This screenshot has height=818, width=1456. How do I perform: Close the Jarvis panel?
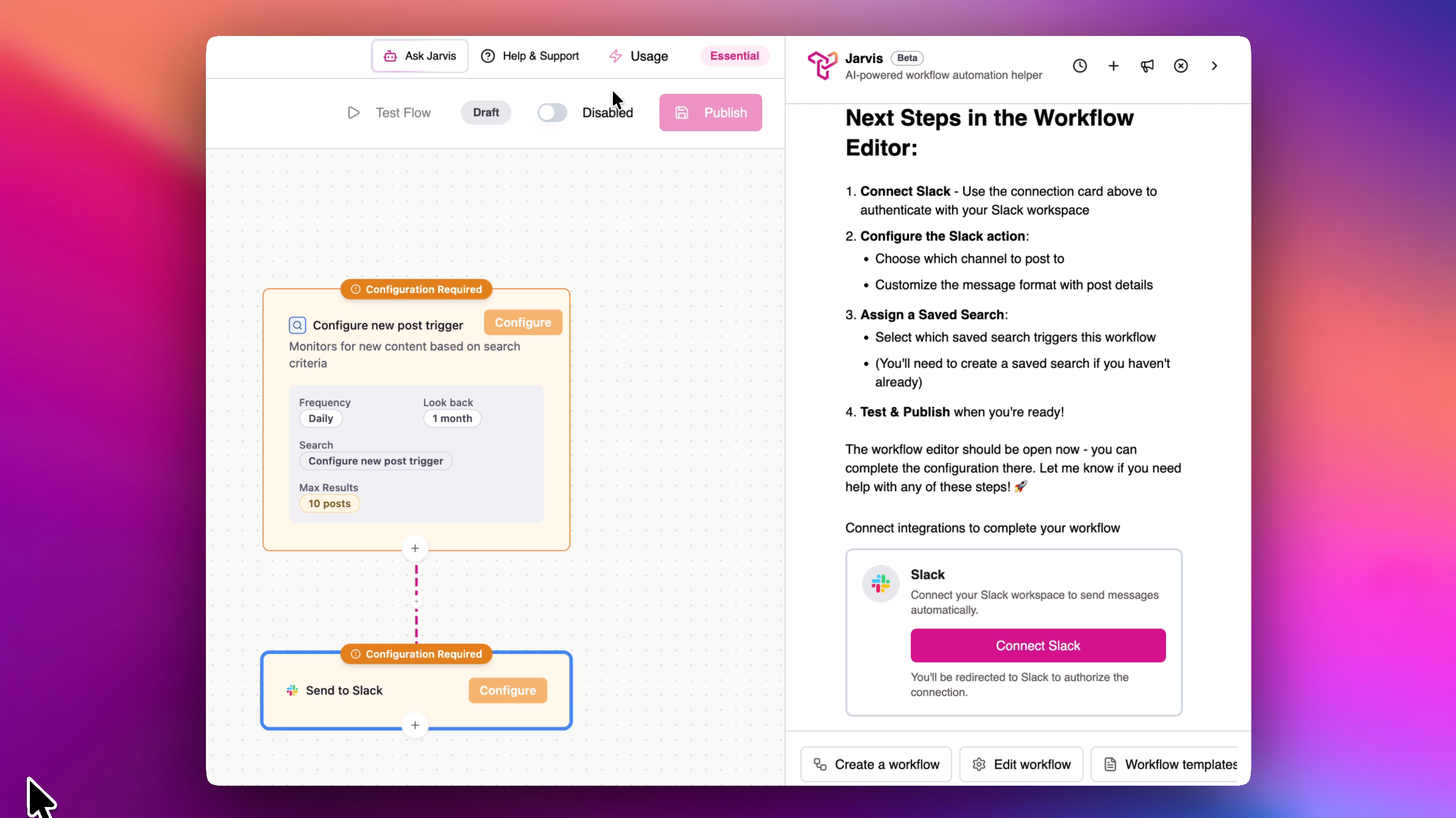(x=1181, y=66)
